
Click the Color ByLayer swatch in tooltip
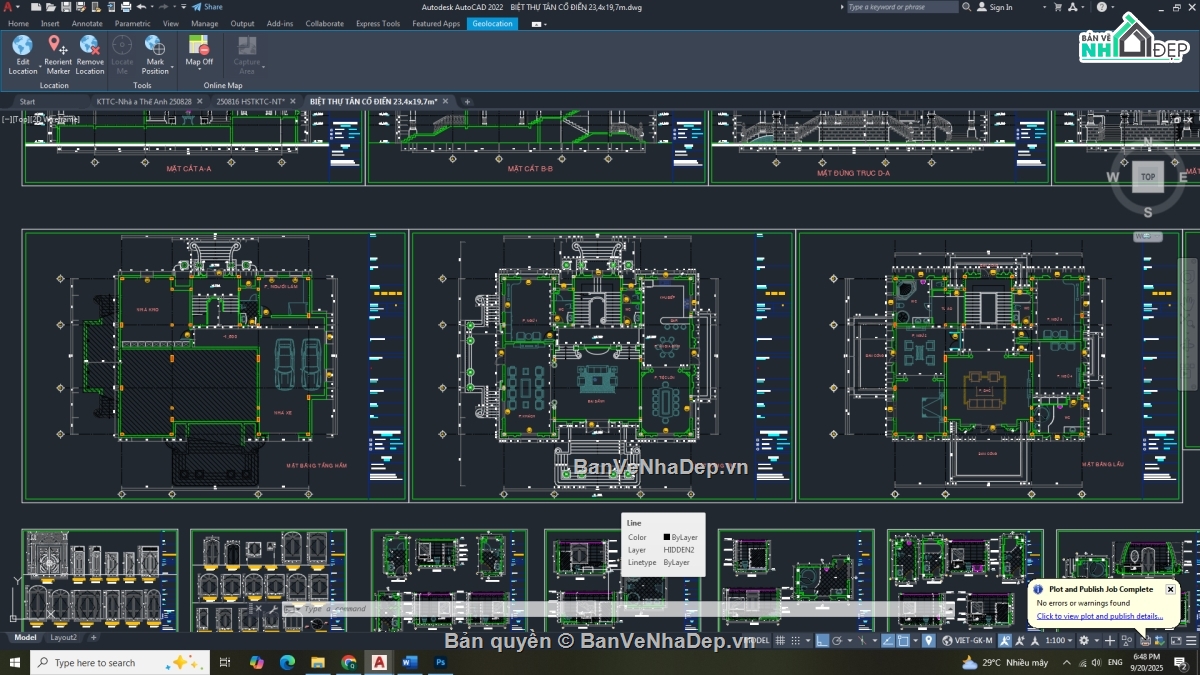(667, 537)
